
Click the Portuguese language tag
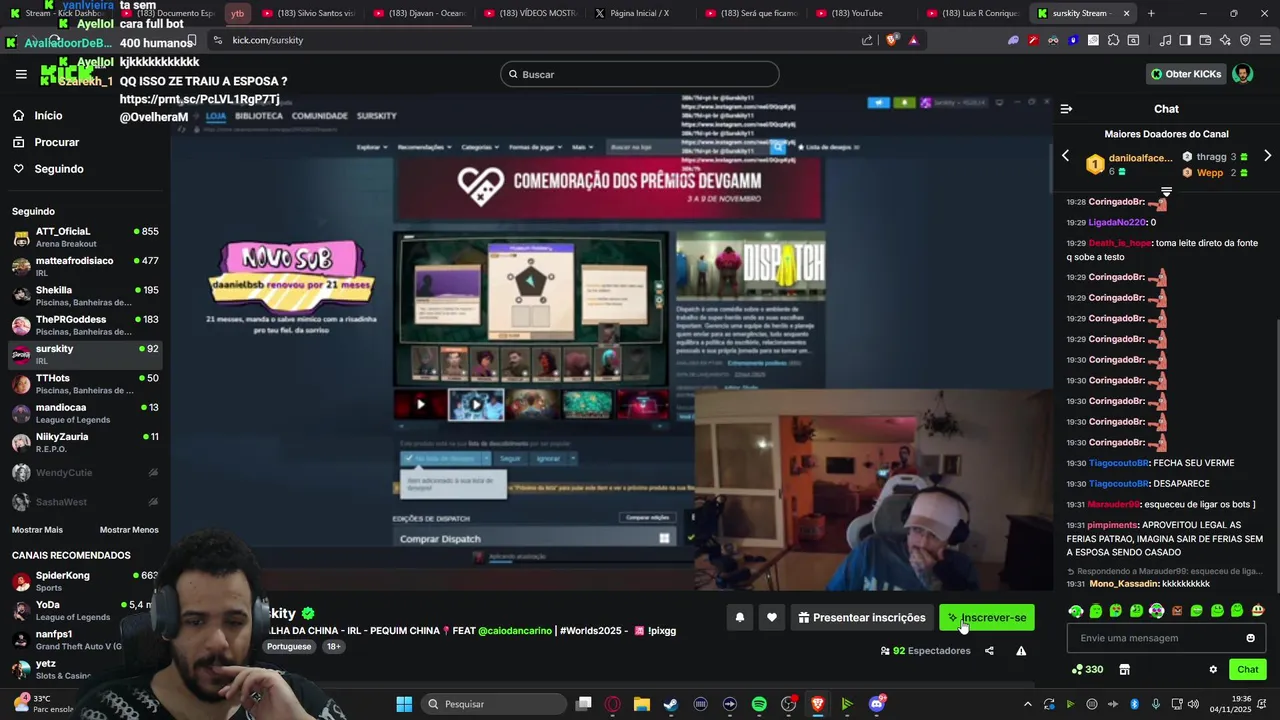pos(289,647)
